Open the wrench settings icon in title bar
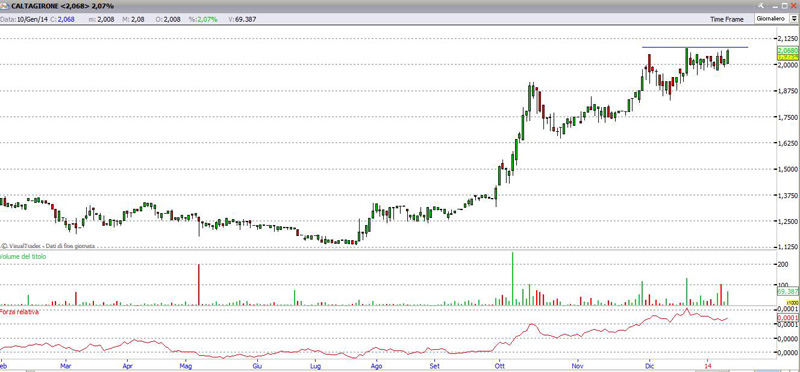Screen dimensions: 800x372 [x=762, y=6]
